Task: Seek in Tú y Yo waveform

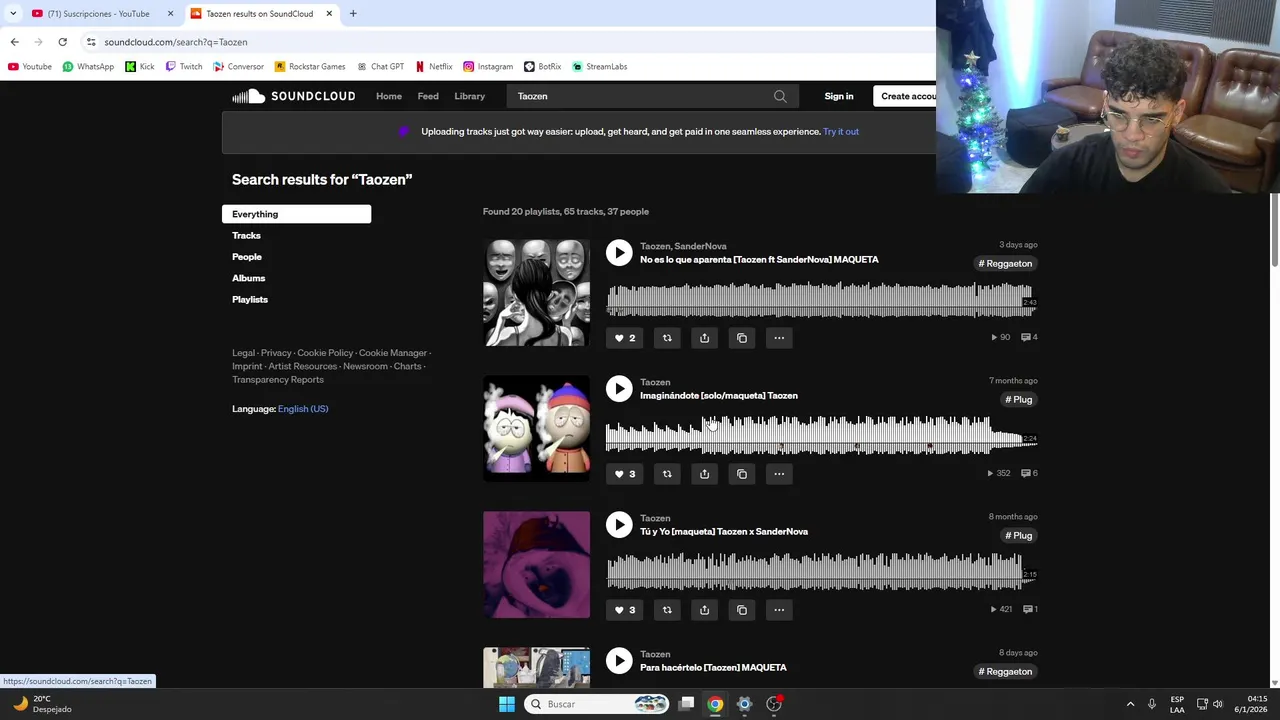Action: click(x=820, y=572)
